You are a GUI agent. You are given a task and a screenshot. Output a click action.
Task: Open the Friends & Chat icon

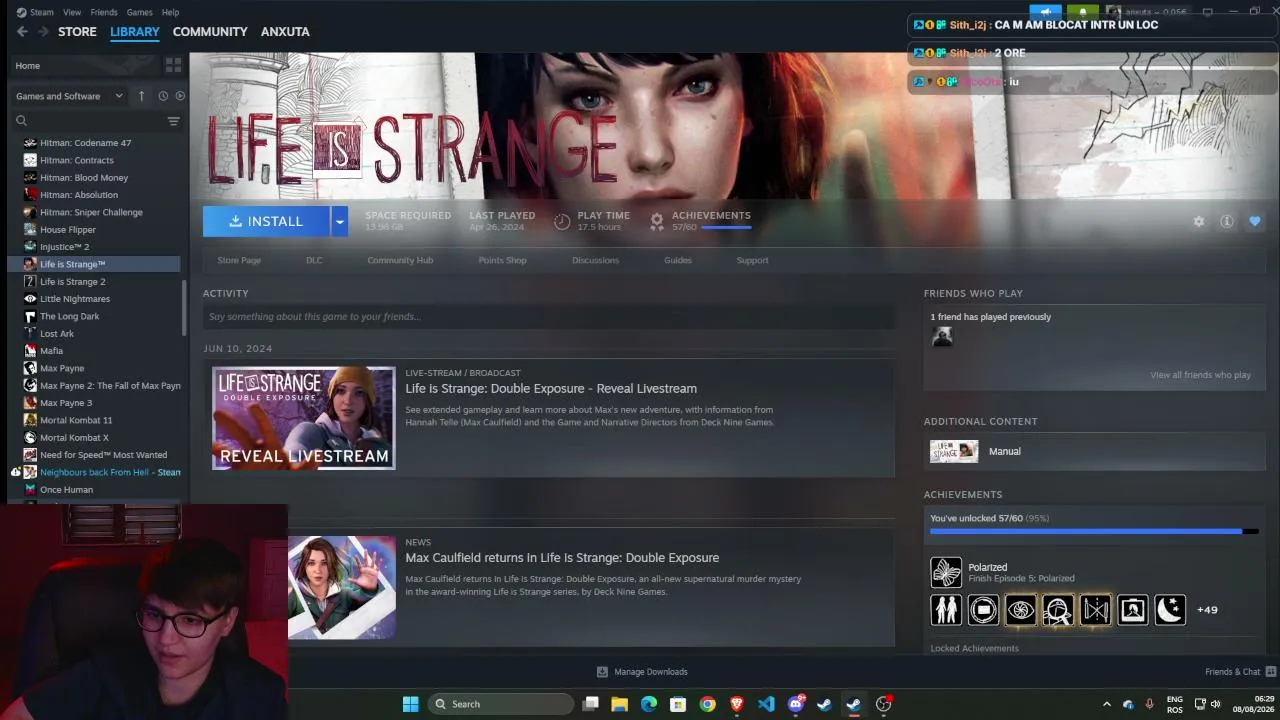click(x=1271, y=672)
